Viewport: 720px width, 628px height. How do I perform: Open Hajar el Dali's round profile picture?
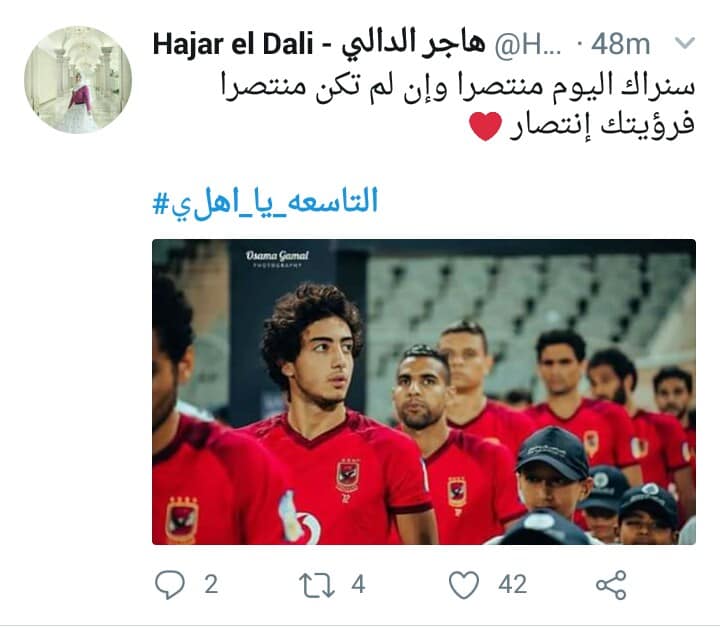(x=78, y=80)
